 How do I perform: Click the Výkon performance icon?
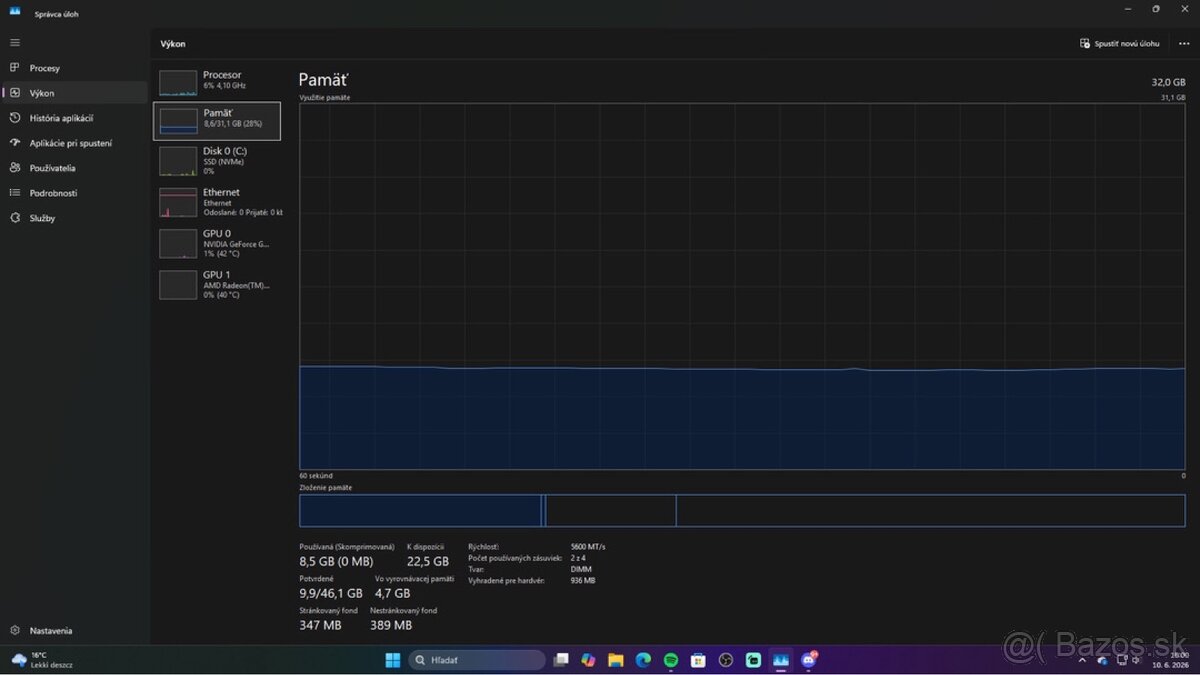click(x=15, y=93)
